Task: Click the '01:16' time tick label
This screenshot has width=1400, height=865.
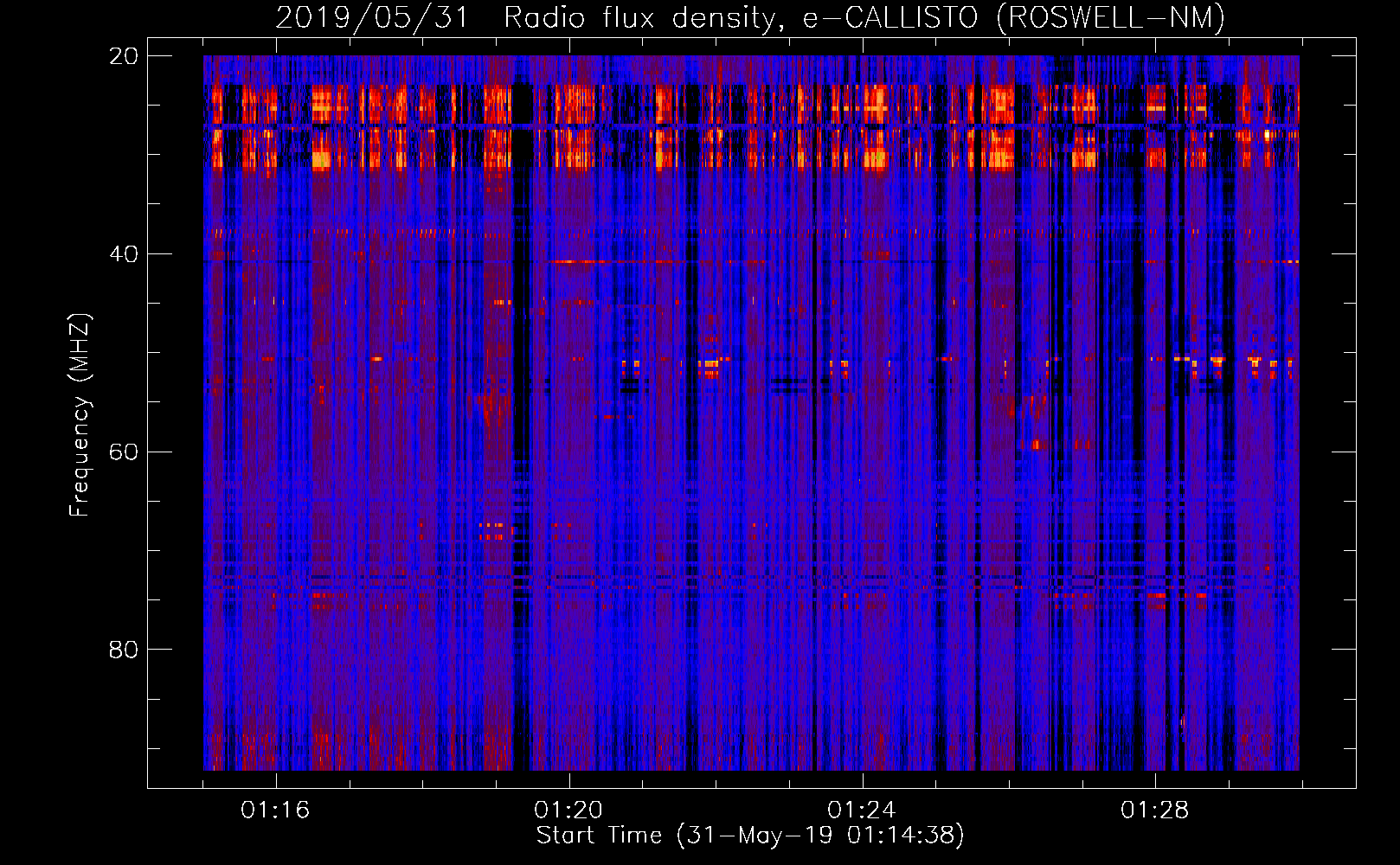Action: pyautogui.click(x=275, y=811)
